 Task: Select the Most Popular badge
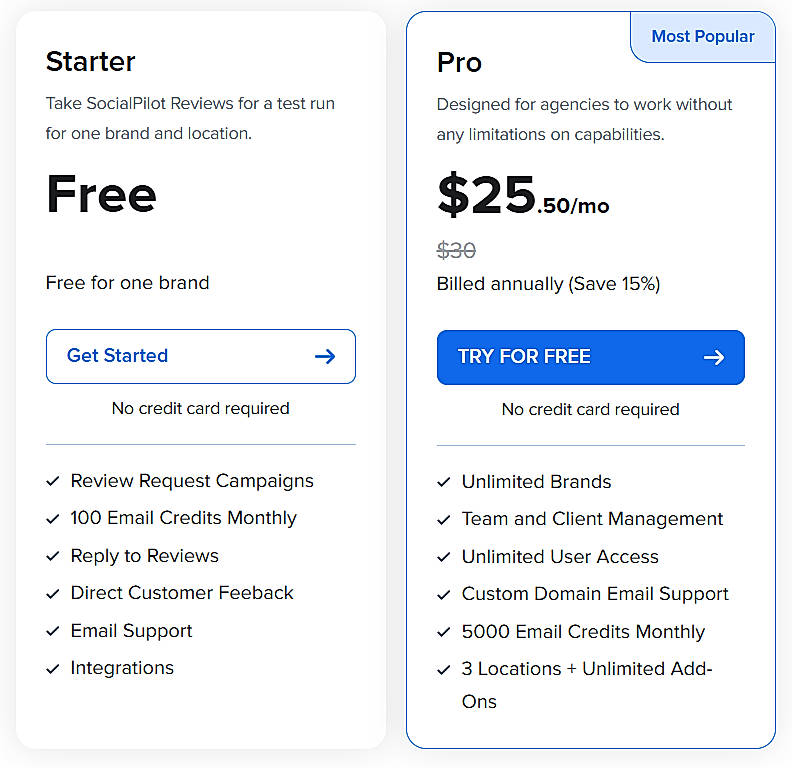(x=703, y=37)
